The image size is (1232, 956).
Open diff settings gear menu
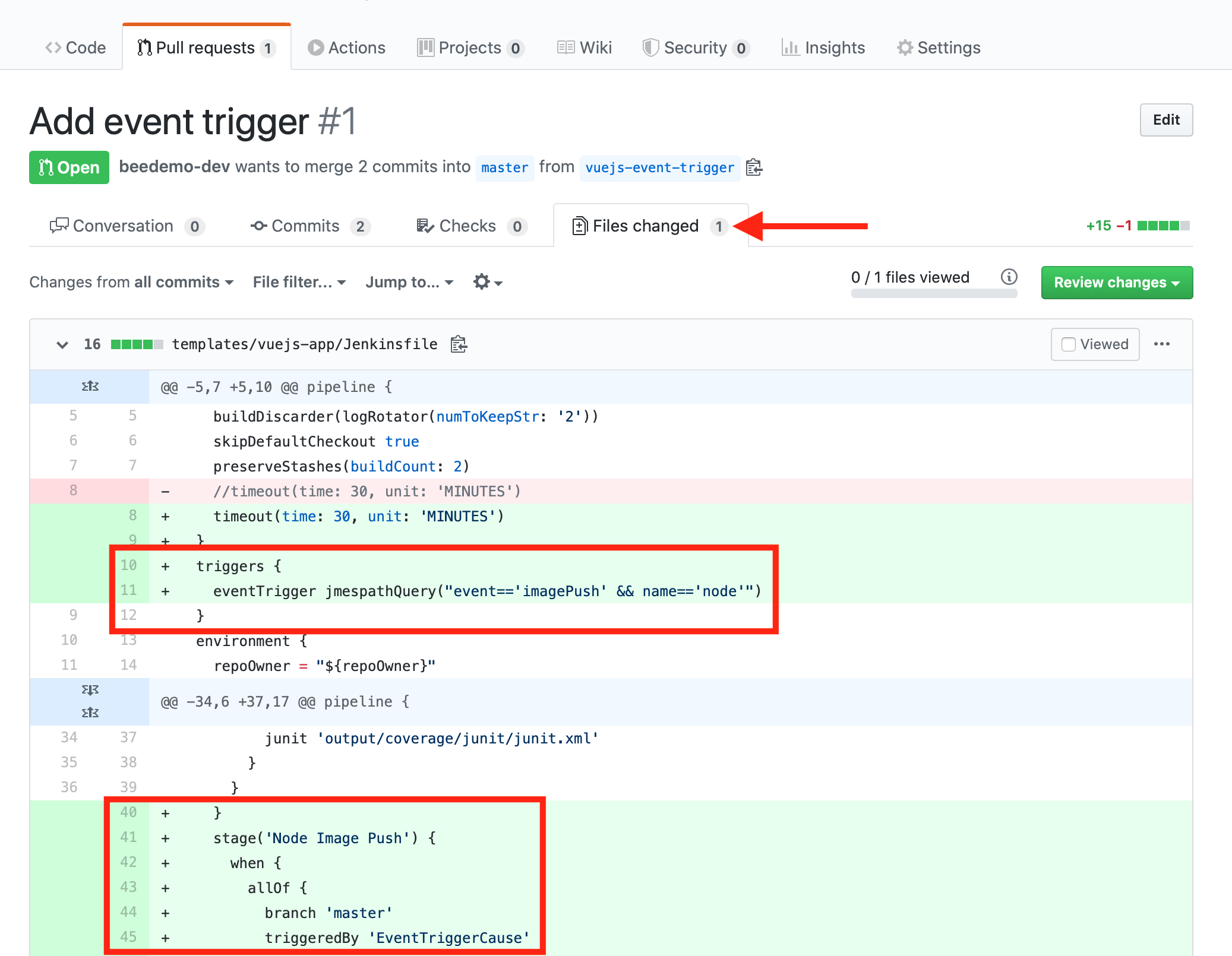(488, 282)
